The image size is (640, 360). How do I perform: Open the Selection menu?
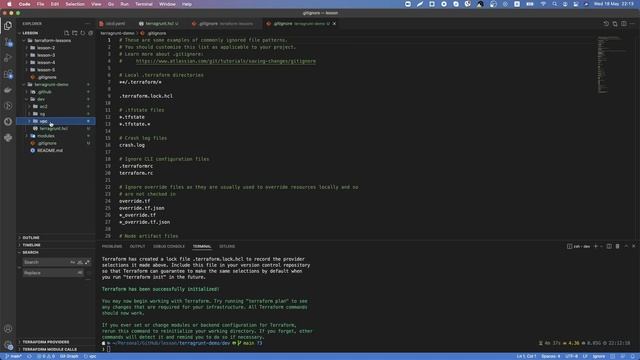(75, 4)
